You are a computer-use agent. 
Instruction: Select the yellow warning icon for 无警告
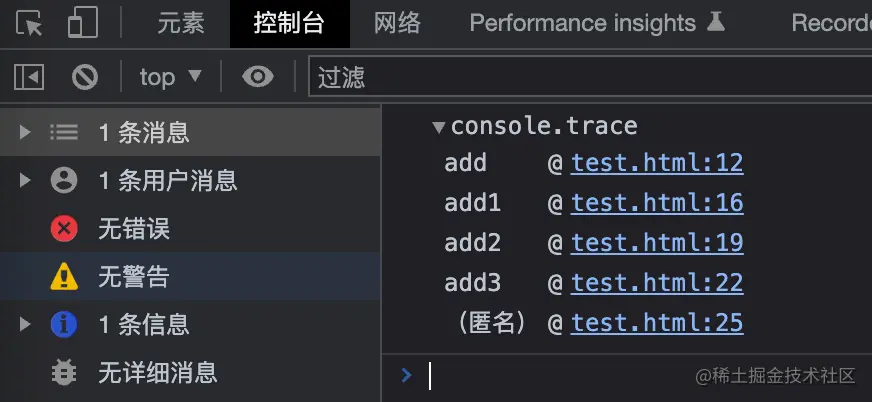[64, 277]
